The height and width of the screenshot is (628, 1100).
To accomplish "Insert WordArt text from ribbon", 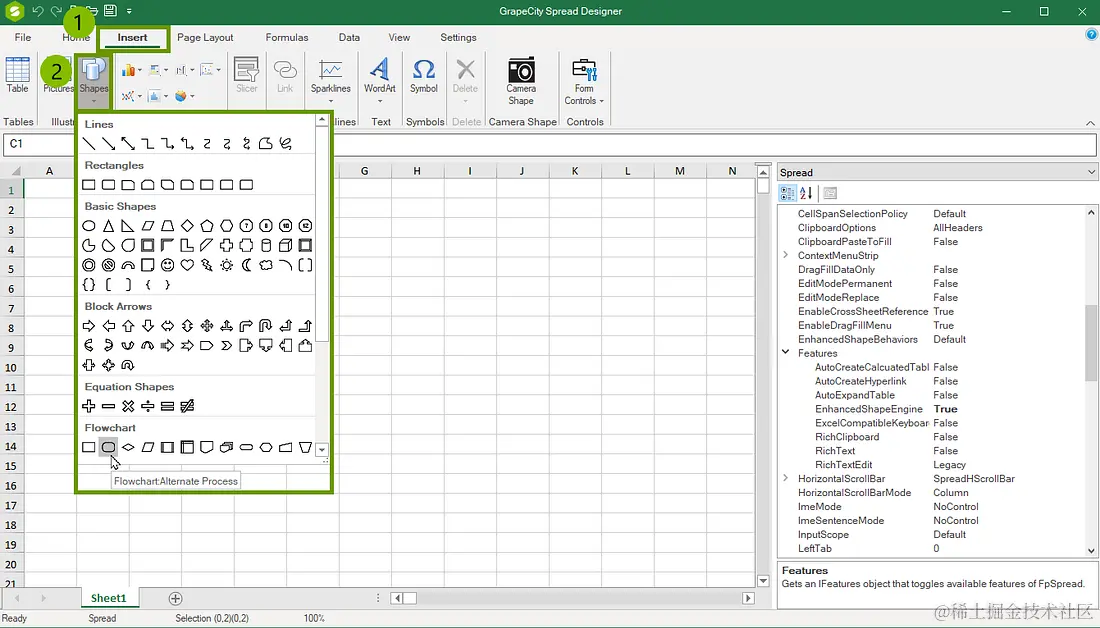I will [x=380, y=76].
